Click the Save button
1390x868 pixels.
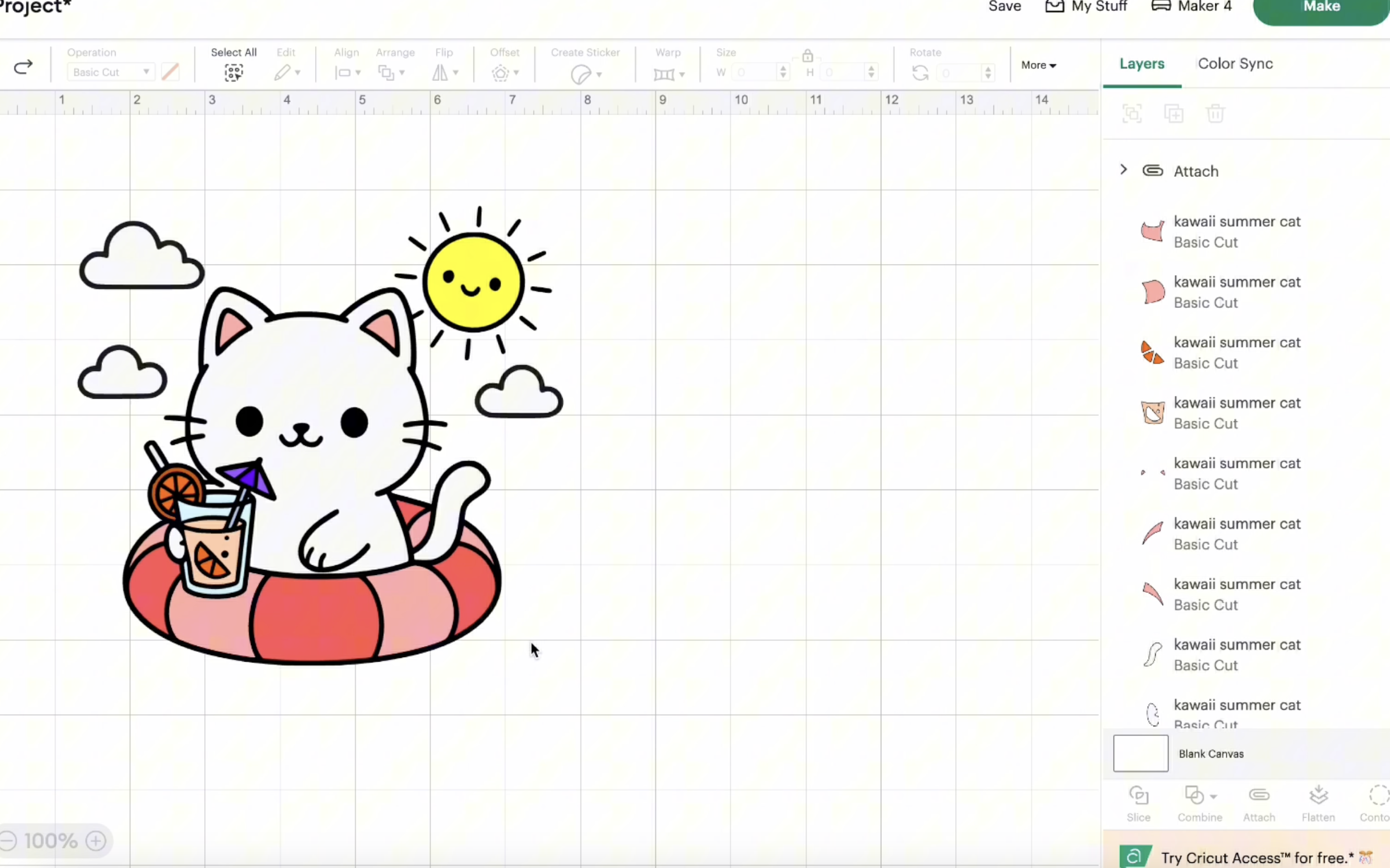tap(1004, 7)
